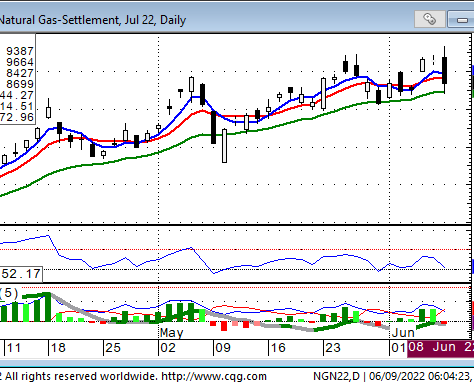Click the 23 date marker on time axis
Image resolution: width=474 pixels, height=384 pixels.
(333, 348)
